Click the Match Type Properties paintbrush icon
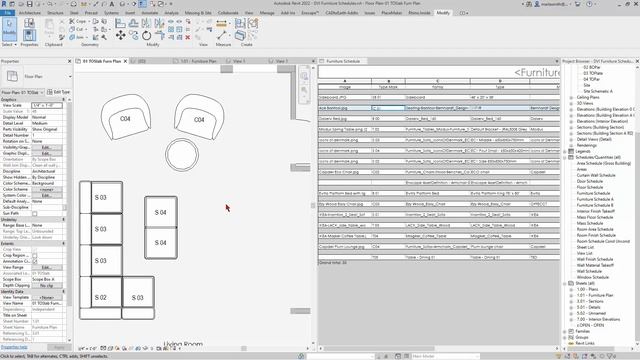The height and width of the screenshot is (360, 640). pyautogui.click(x=62, y=37)
